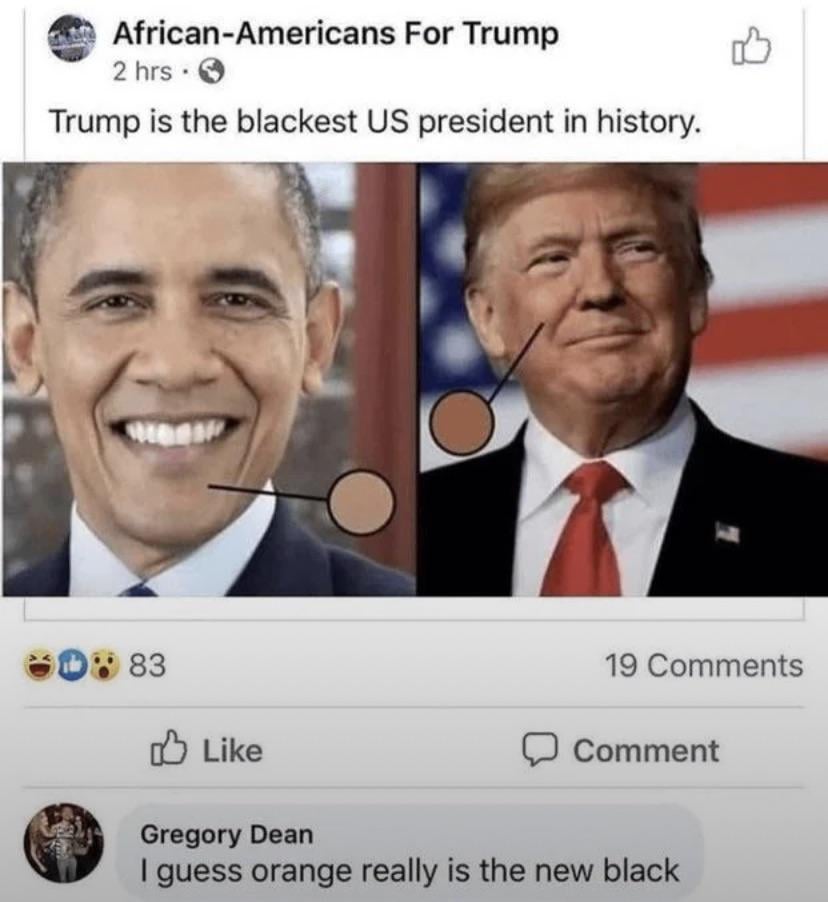Open the left portrait photo

209,380
